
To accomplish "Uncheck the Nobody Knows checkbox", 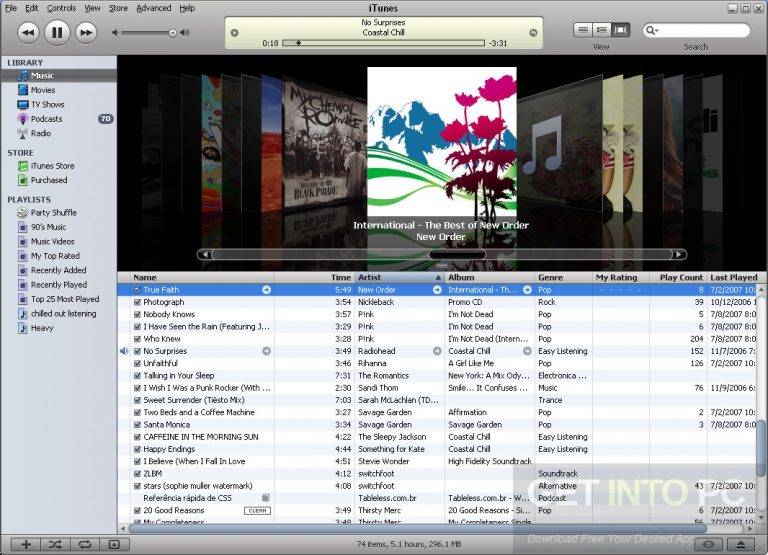I will (138, 314).
